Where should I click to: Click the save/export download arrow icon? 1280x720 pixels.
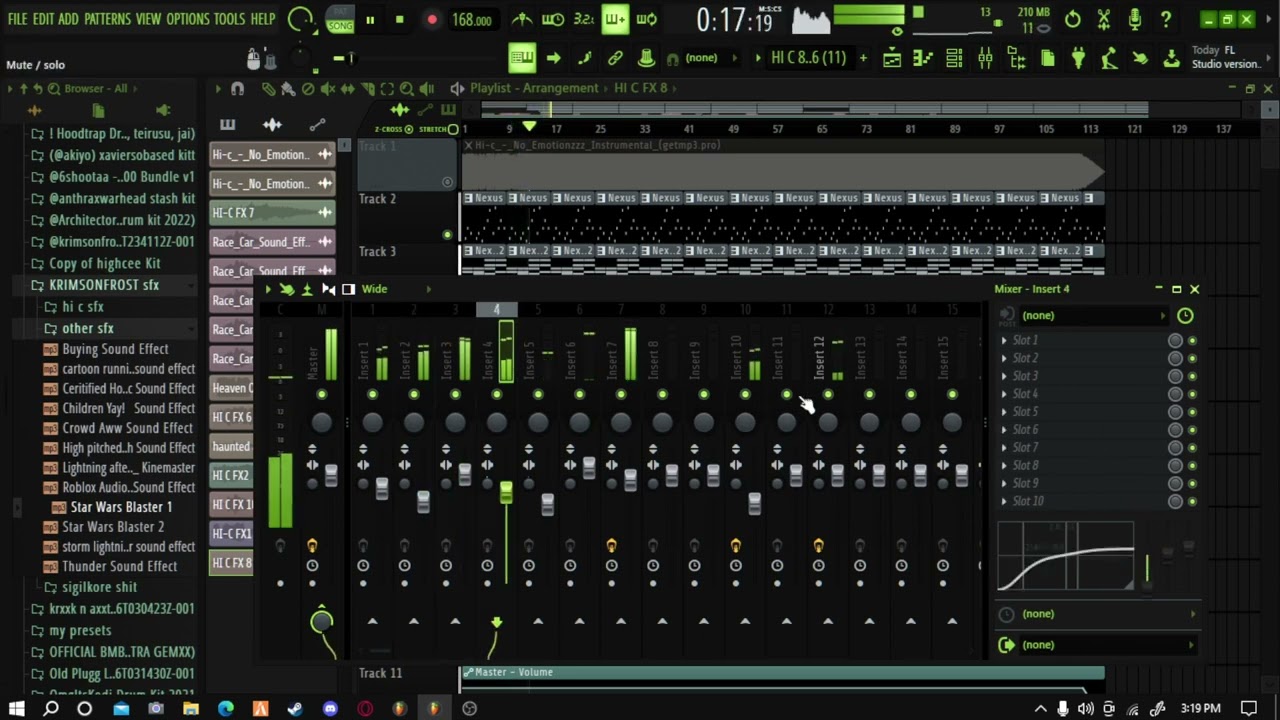[1171, 58]
